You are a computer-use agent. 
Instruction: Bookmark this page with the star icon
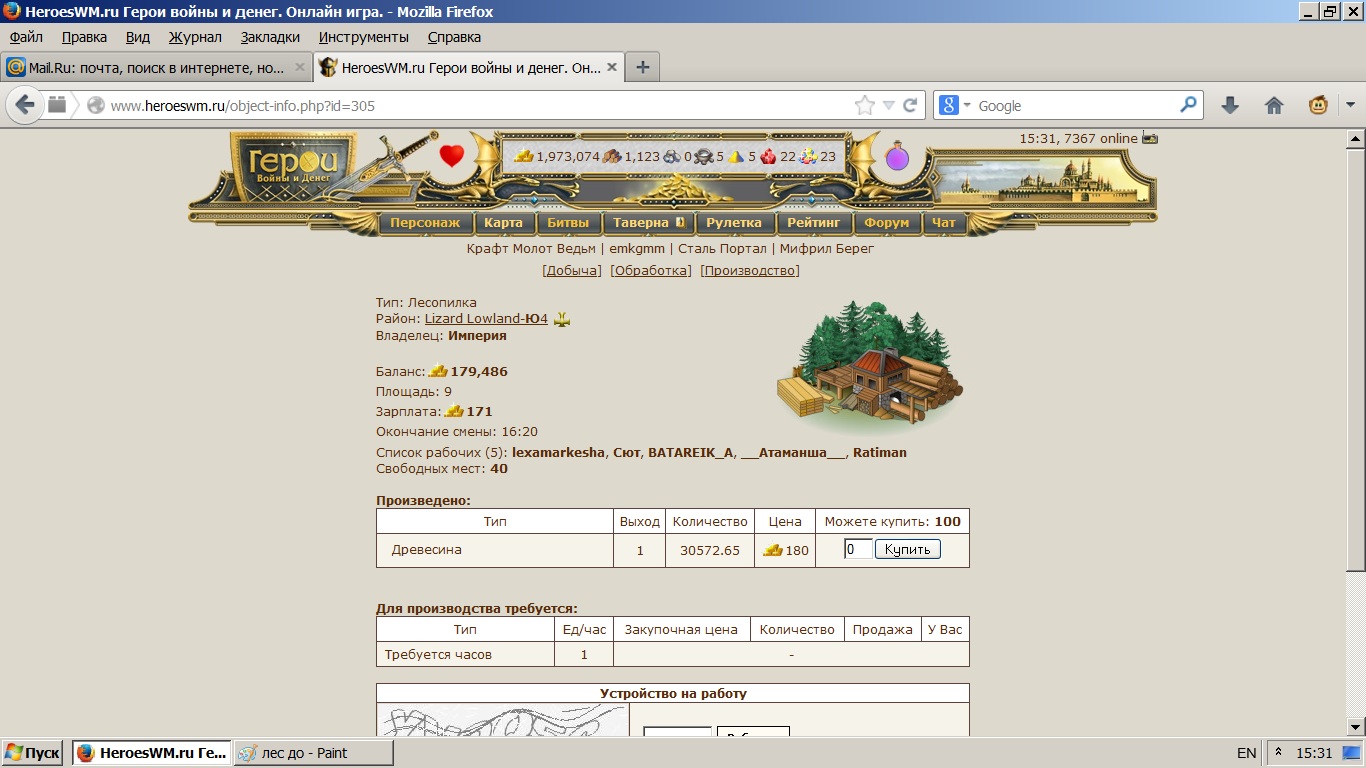864,105
